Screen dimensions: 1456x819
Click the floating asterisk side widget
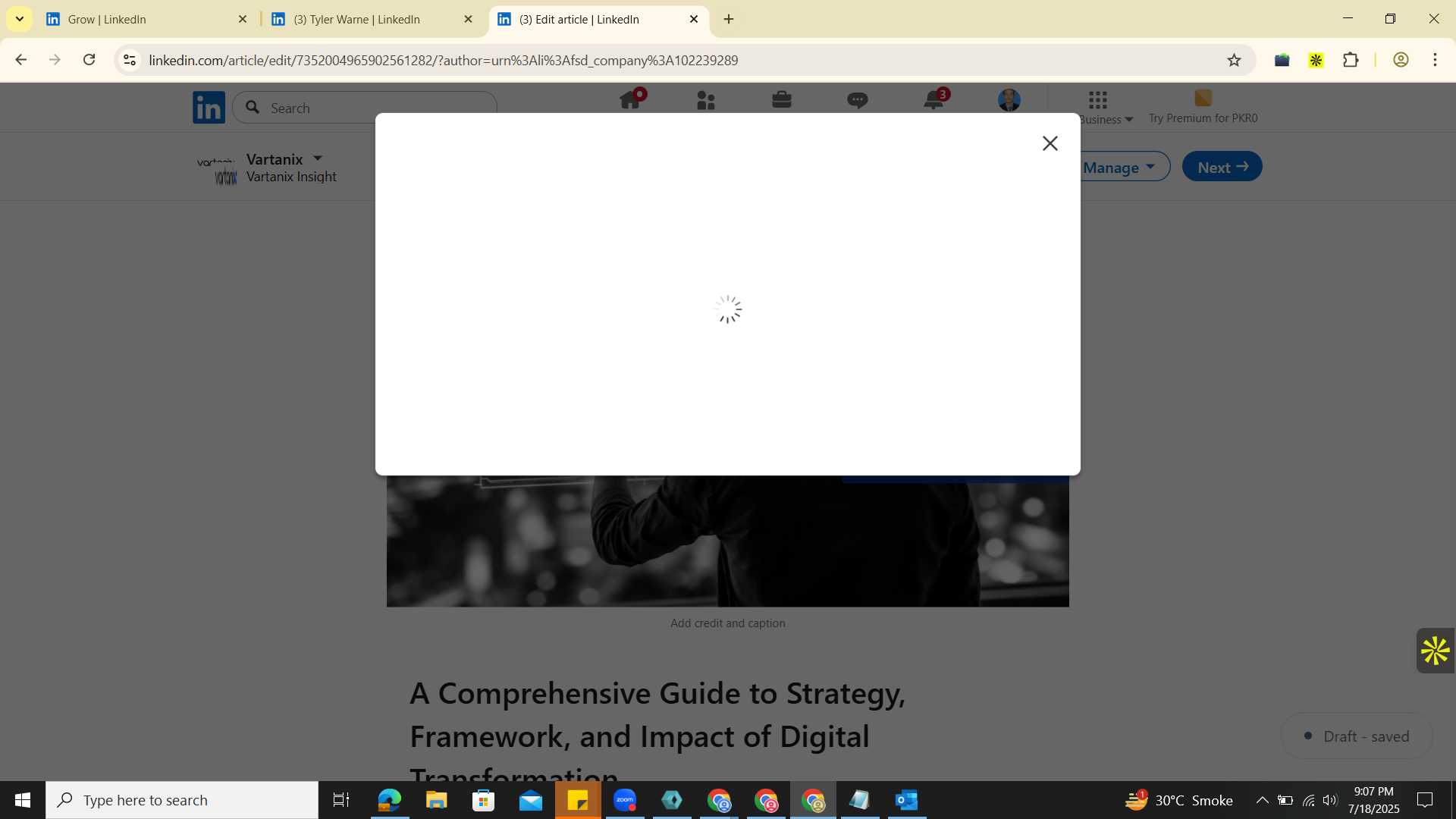pos(1436,651)
